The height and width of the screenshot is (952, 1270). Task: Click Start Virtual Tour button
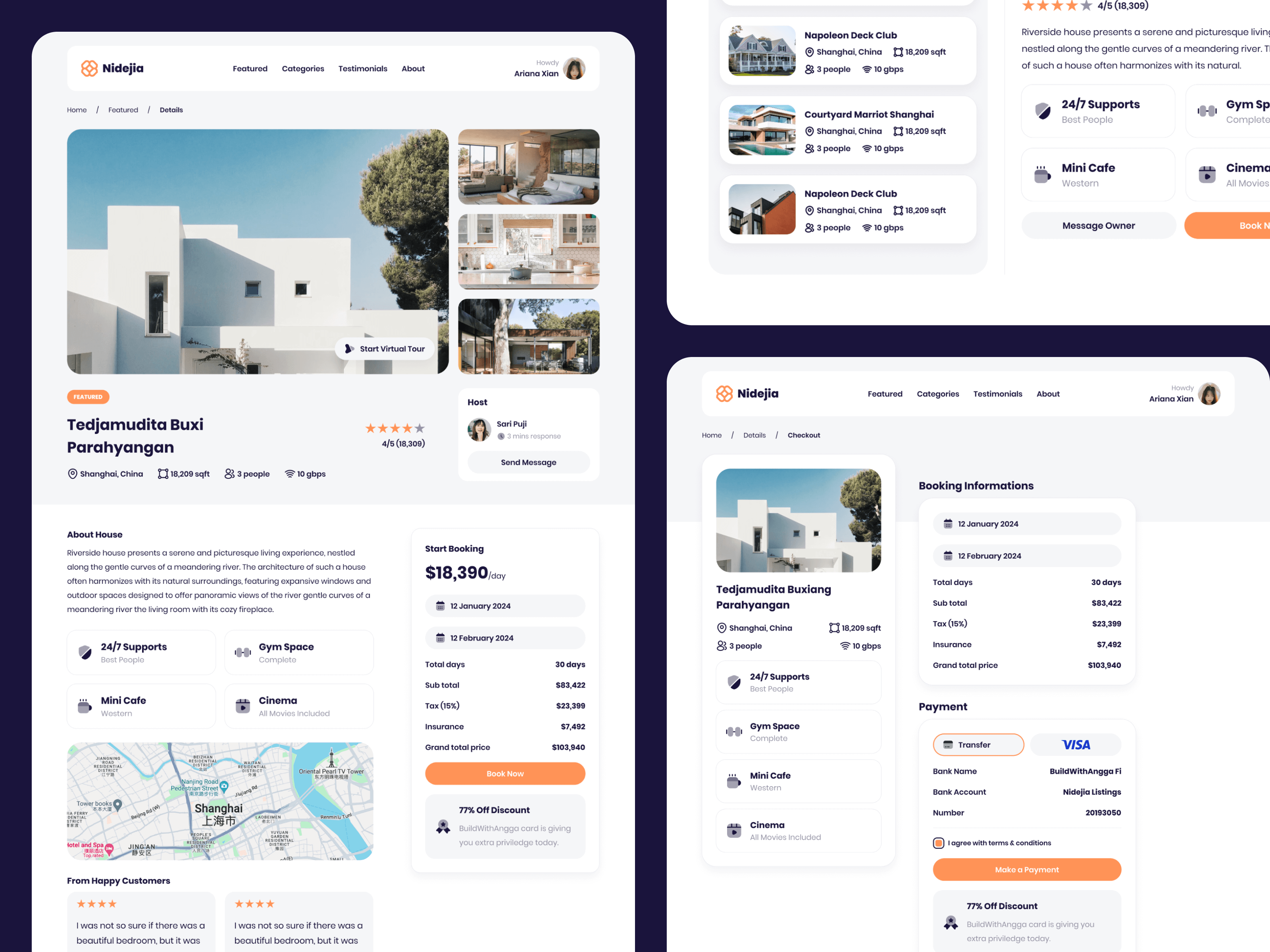385,349
